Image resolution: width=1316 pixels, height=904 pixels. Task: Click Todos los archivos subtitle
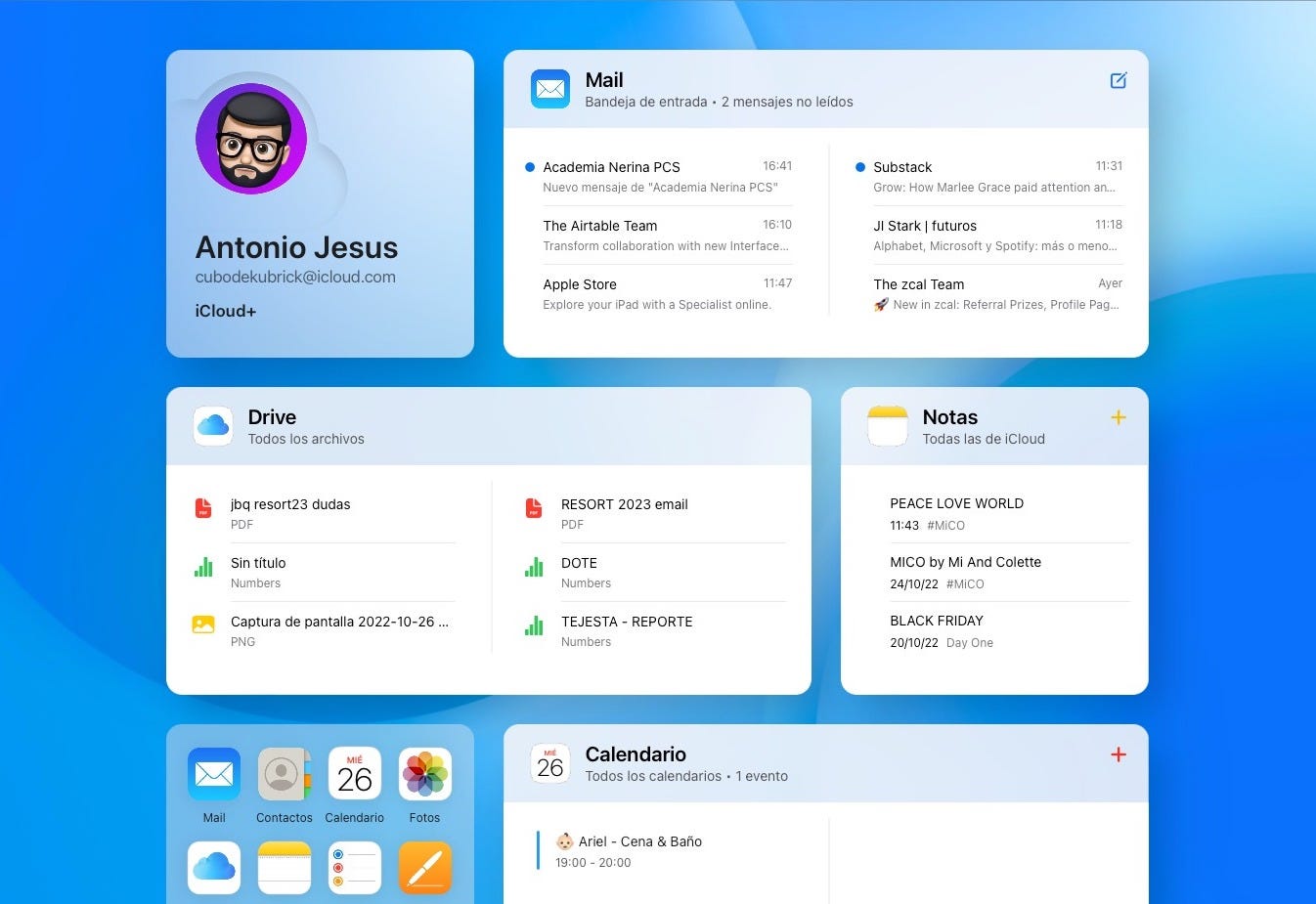tap(306, 439)
